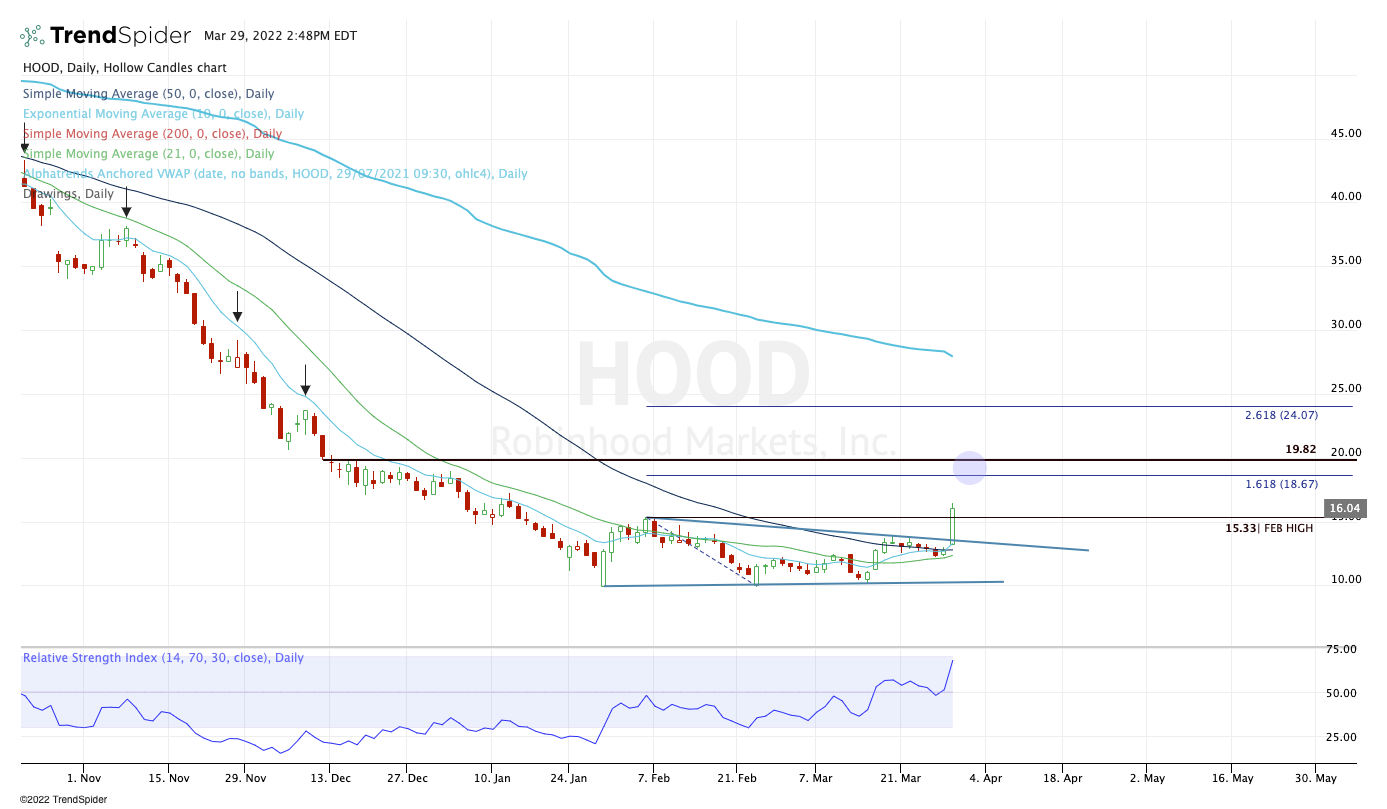Select the Simple Moving Average (50) legend entry
Viewport: 1387px width, 809px height.
[x=148, y=94]
